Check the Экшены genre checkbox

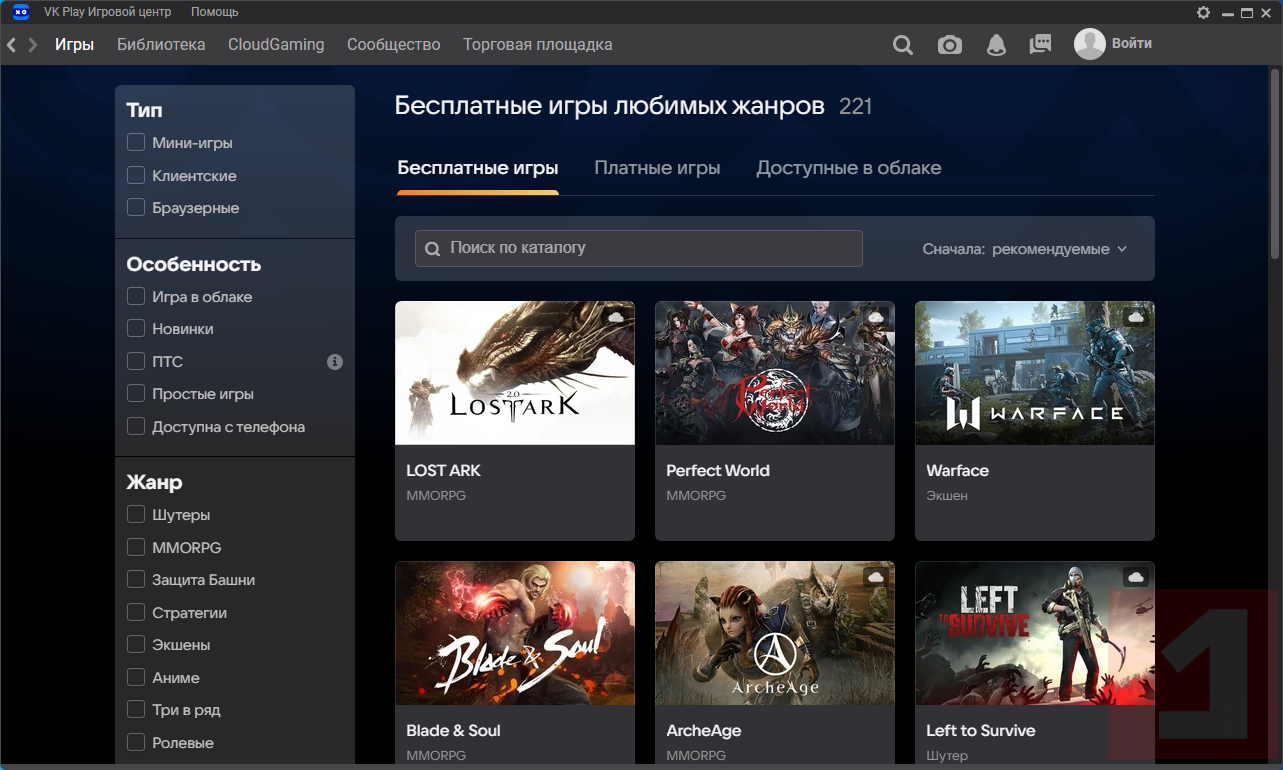click(x=136, y=645)
